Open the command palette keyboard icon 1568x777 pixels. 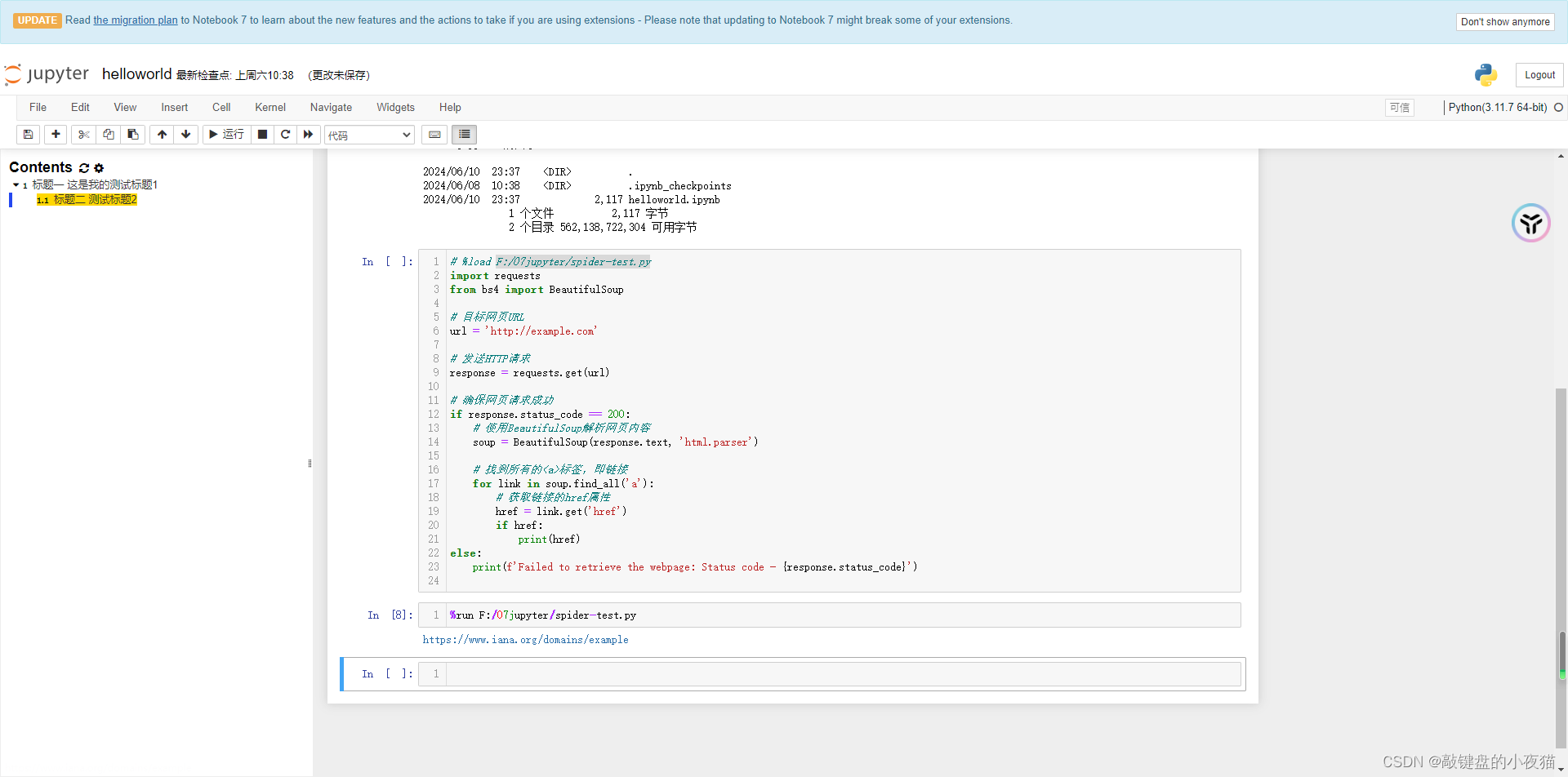click(434, 135)
